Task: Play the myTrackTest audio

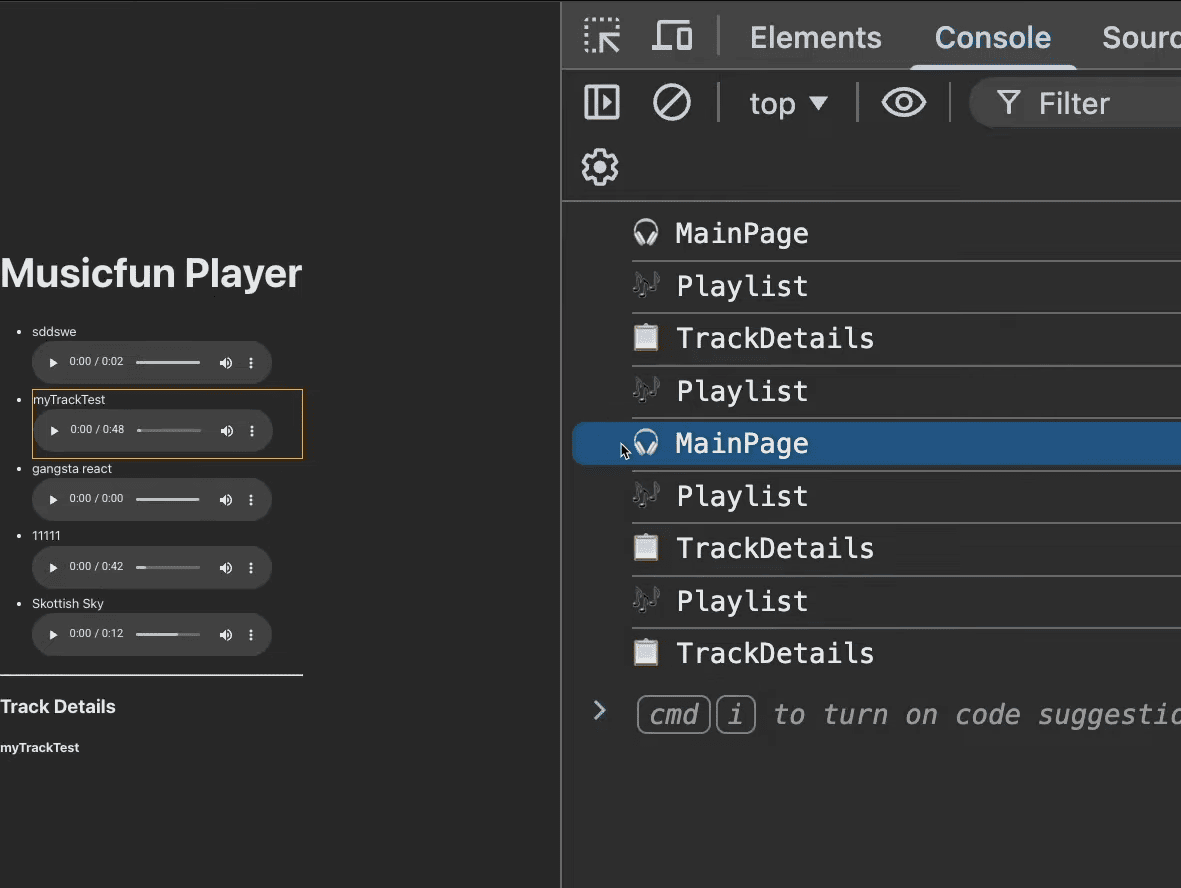Action: 55,431
